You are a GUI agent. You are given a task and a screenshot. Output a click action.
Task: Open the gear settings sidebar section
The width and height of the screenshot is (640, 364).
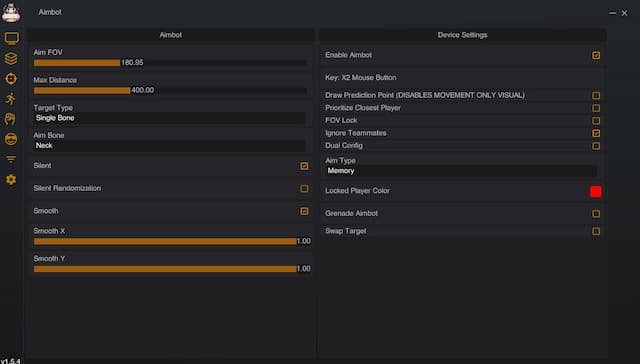pos(11,180)
